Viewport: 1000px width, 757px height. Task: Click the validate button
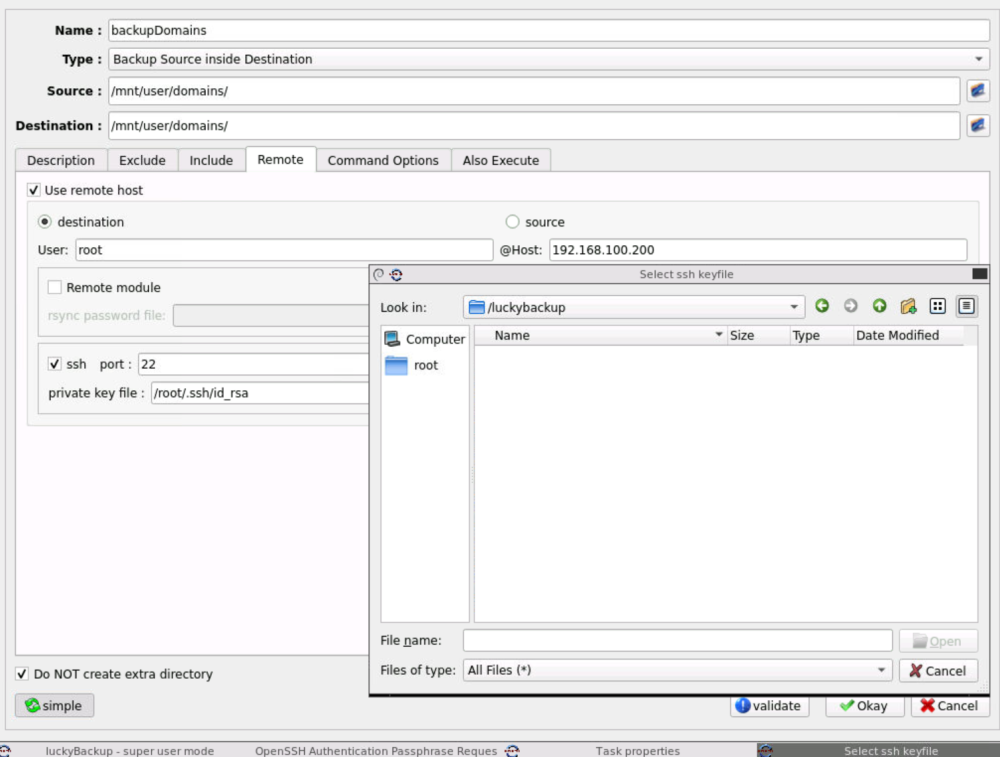769,706
